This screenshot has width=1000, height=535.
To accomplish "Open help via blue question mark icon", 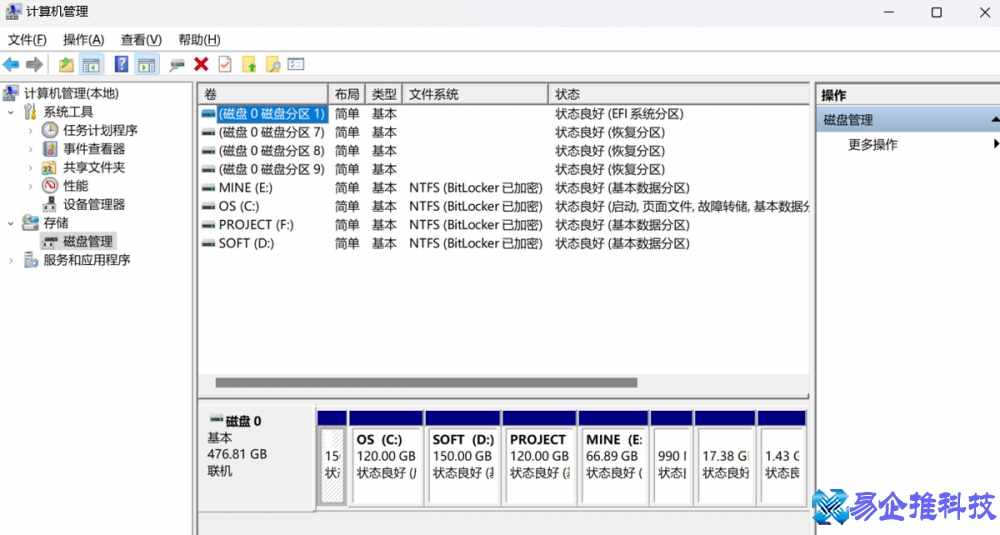I will (121, 65).
